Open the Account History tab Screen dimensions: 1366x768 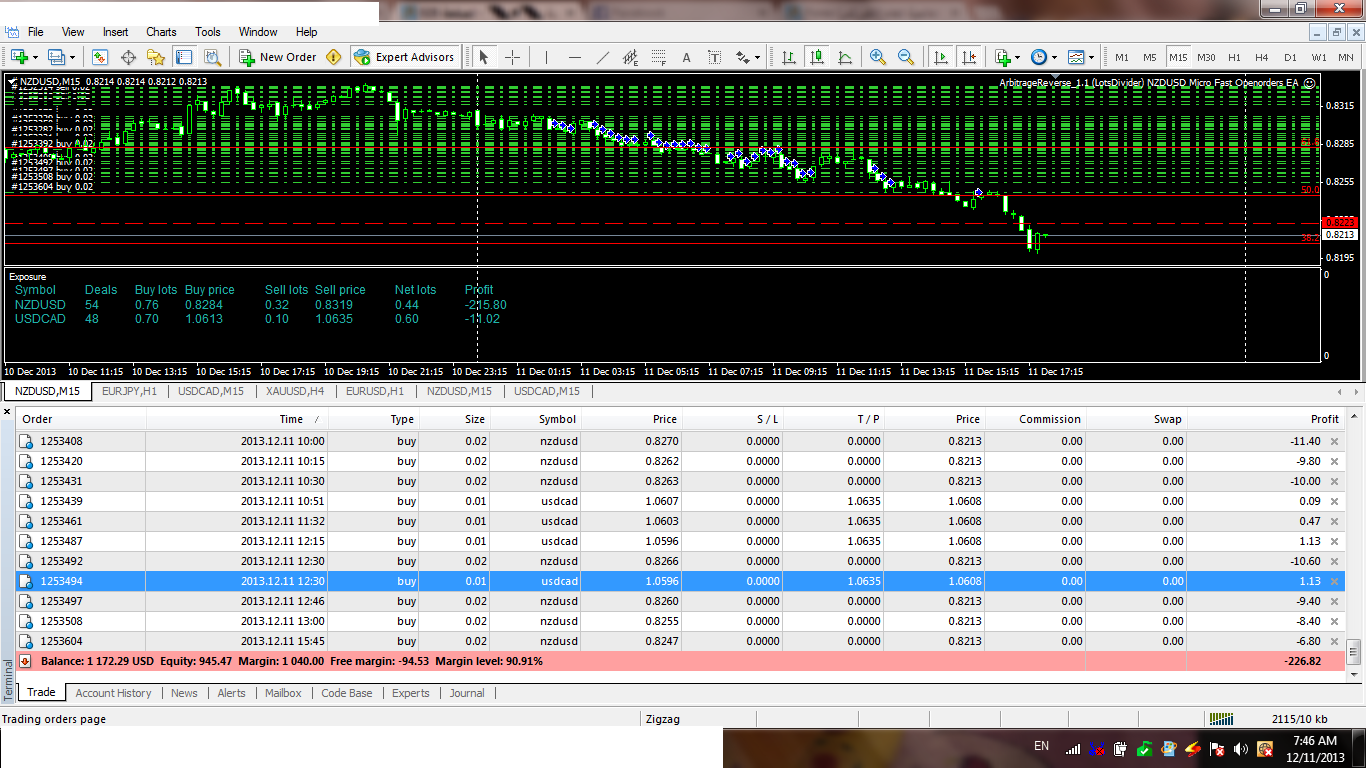tap(113, 693)
